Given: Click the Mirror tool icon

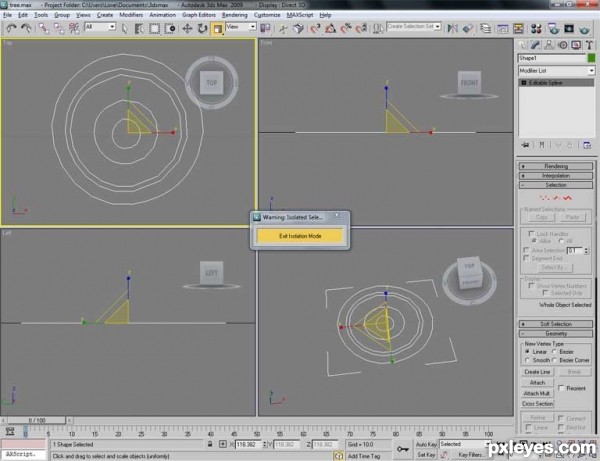Looking at the screenshot, I should click(x=453, y=29).
